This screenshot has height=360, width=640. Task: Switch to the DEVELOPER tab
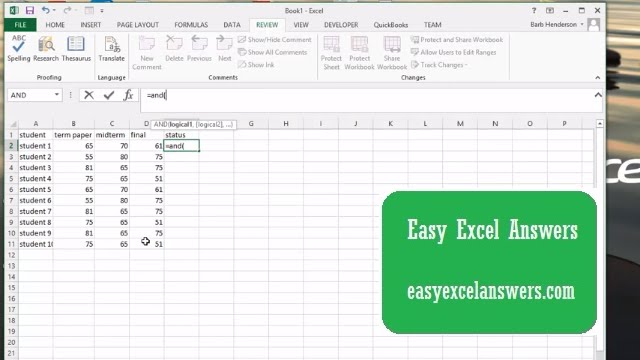(341, 25)
